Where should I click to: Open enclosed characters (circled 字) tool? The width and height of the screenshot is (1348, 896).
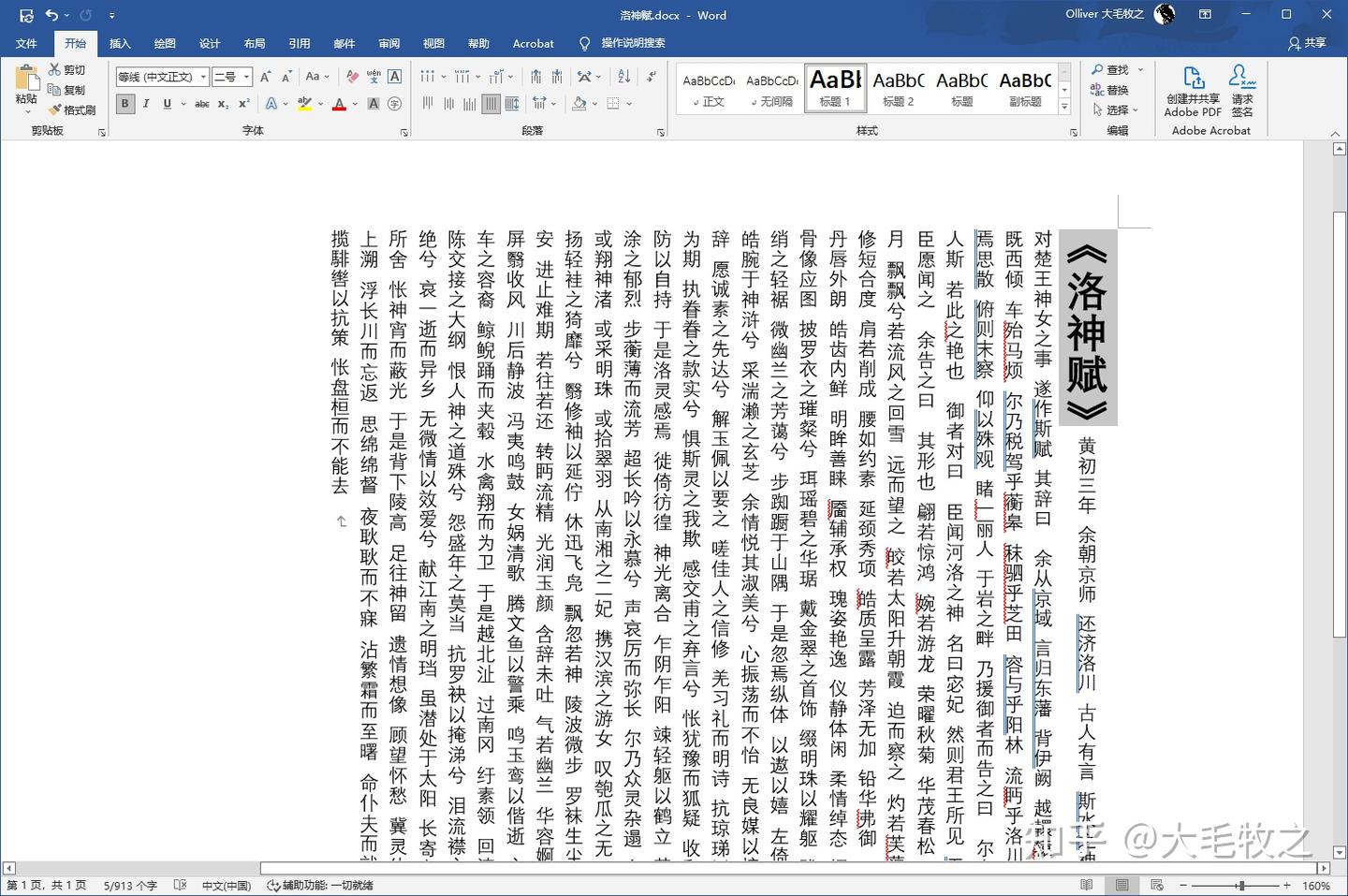(395, 104)
